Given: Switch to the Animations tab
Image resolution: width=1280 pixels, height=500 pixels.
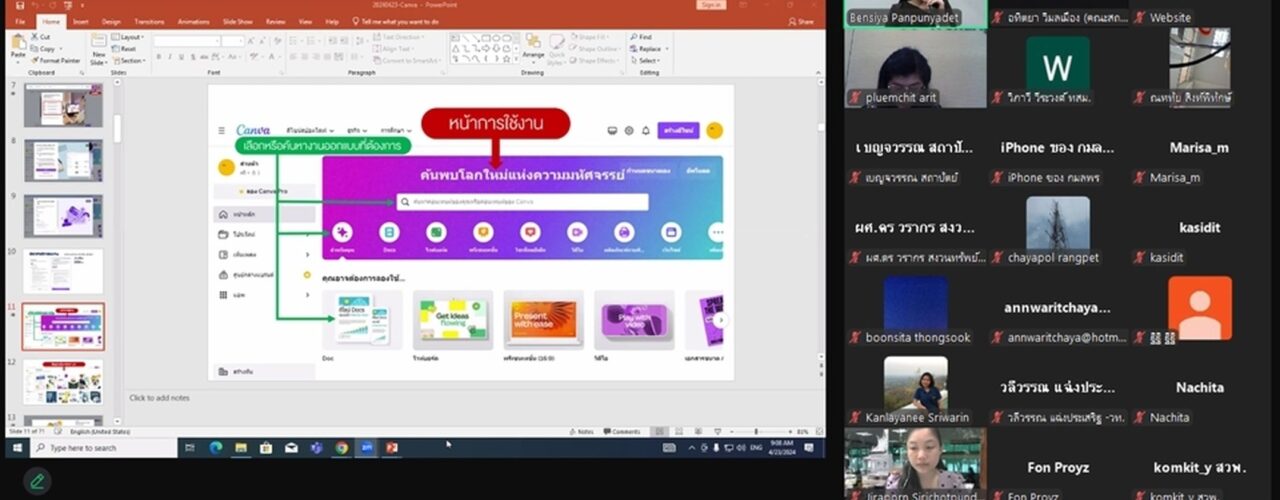Looking at the screenshot, I should (x=193, y=21).
